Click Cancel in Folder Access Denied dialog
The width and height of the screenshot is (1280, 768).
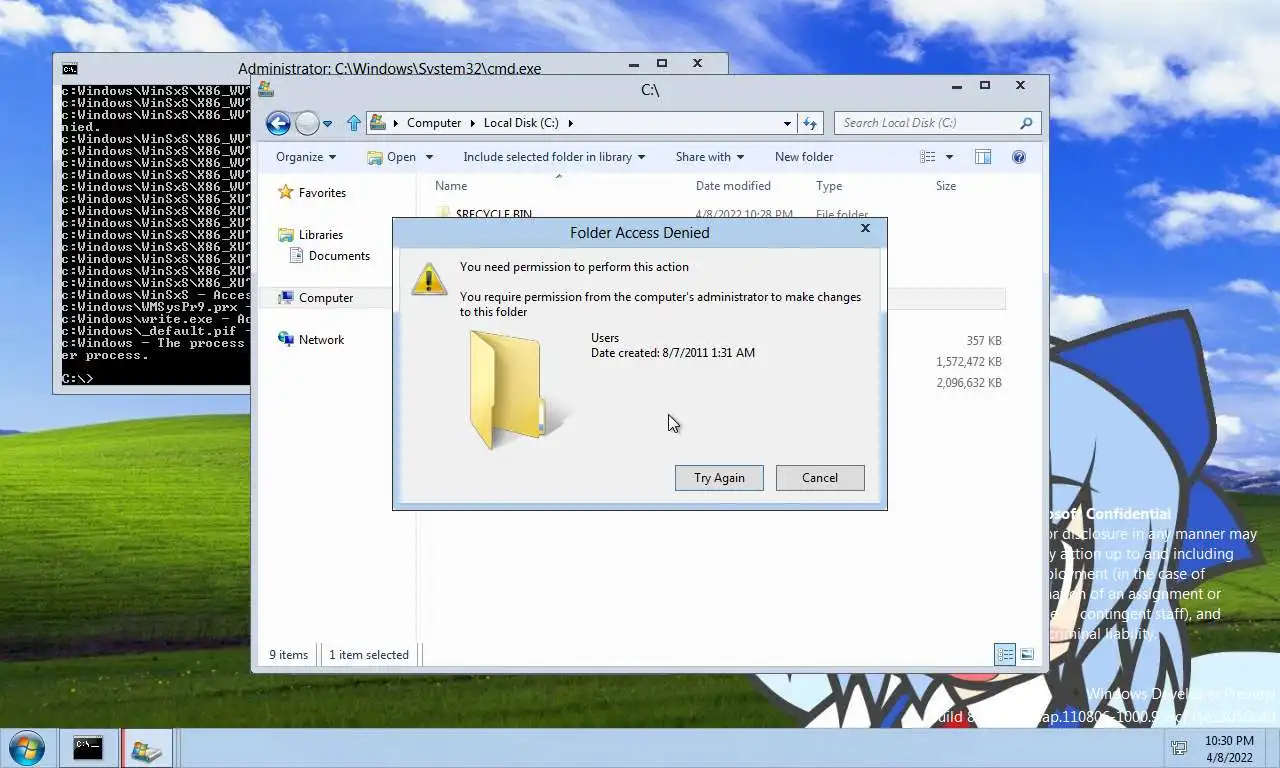820,478
